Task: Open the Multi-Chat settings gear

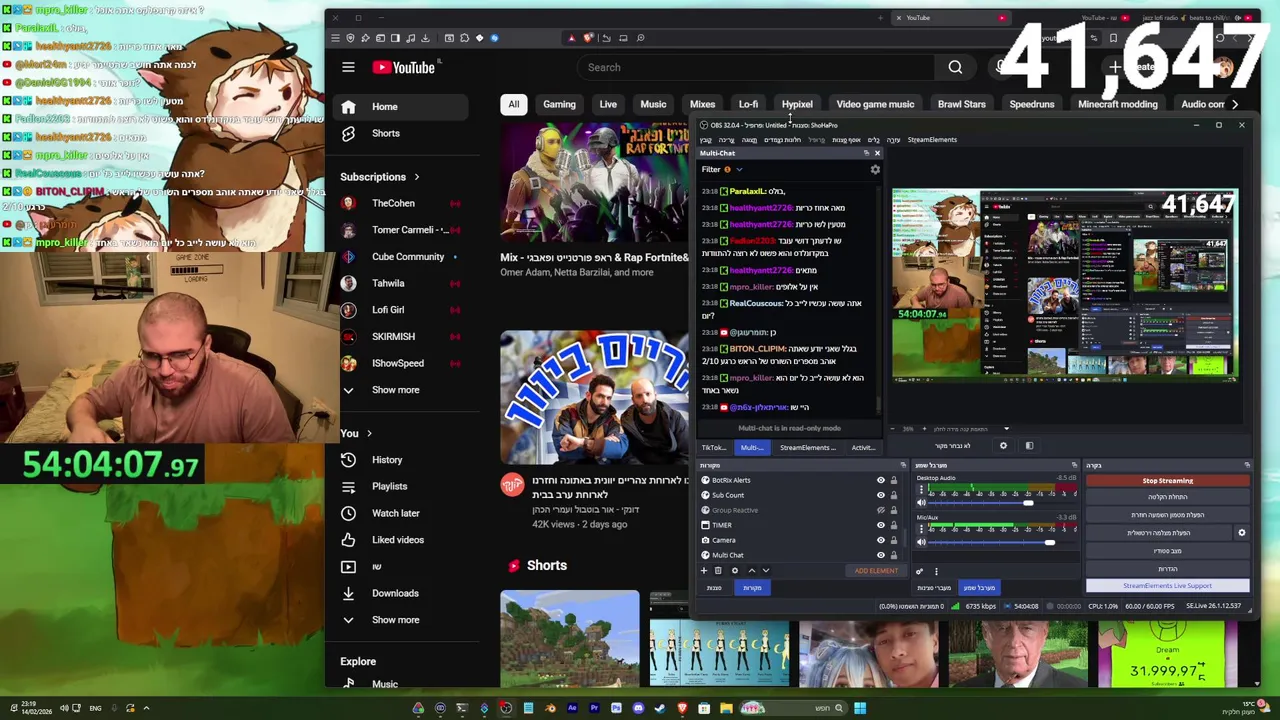Action: click(x=875, y=170)
